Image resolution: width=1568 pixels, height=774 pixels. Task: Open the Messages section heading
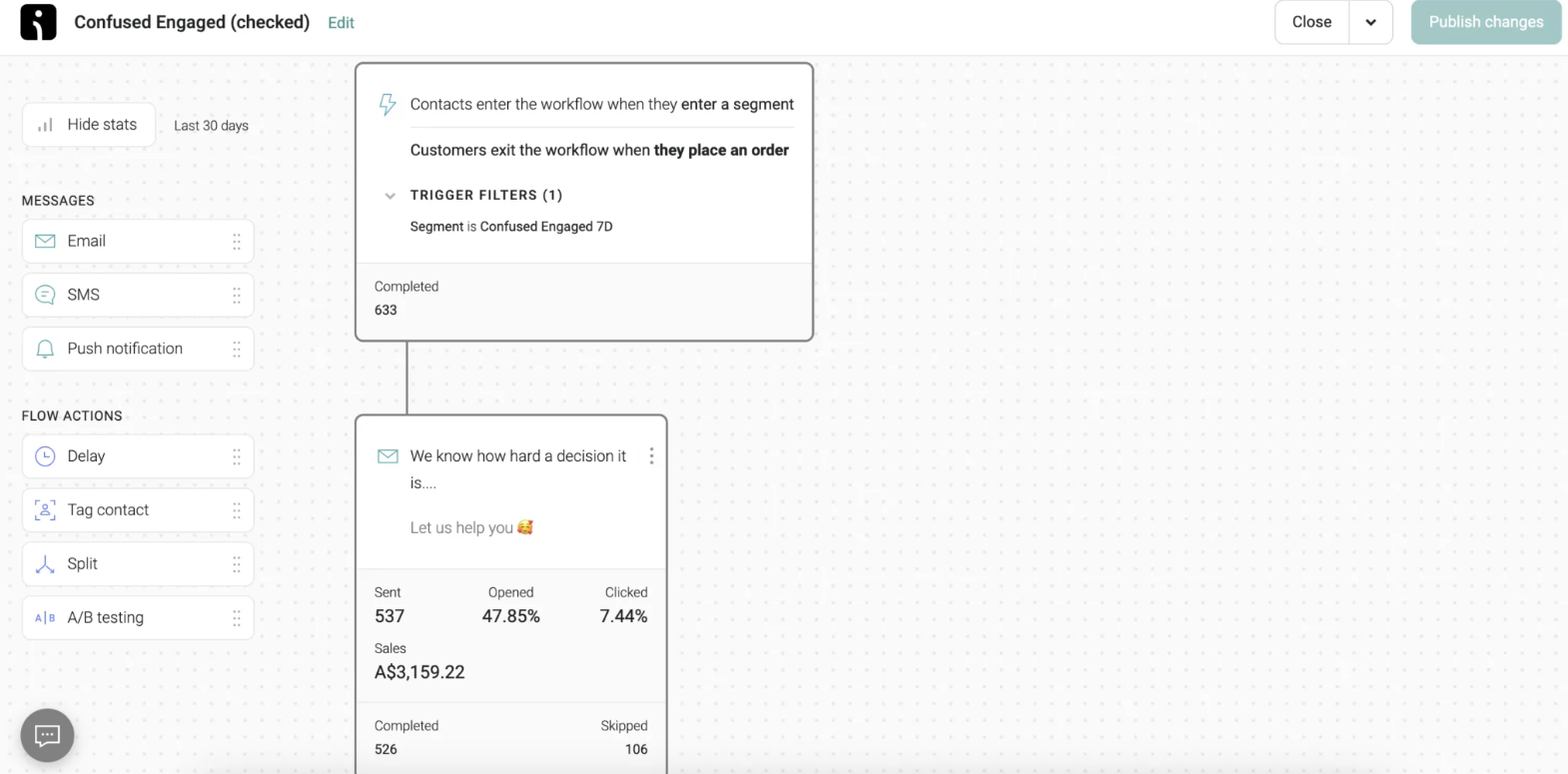tap(58, 200)
